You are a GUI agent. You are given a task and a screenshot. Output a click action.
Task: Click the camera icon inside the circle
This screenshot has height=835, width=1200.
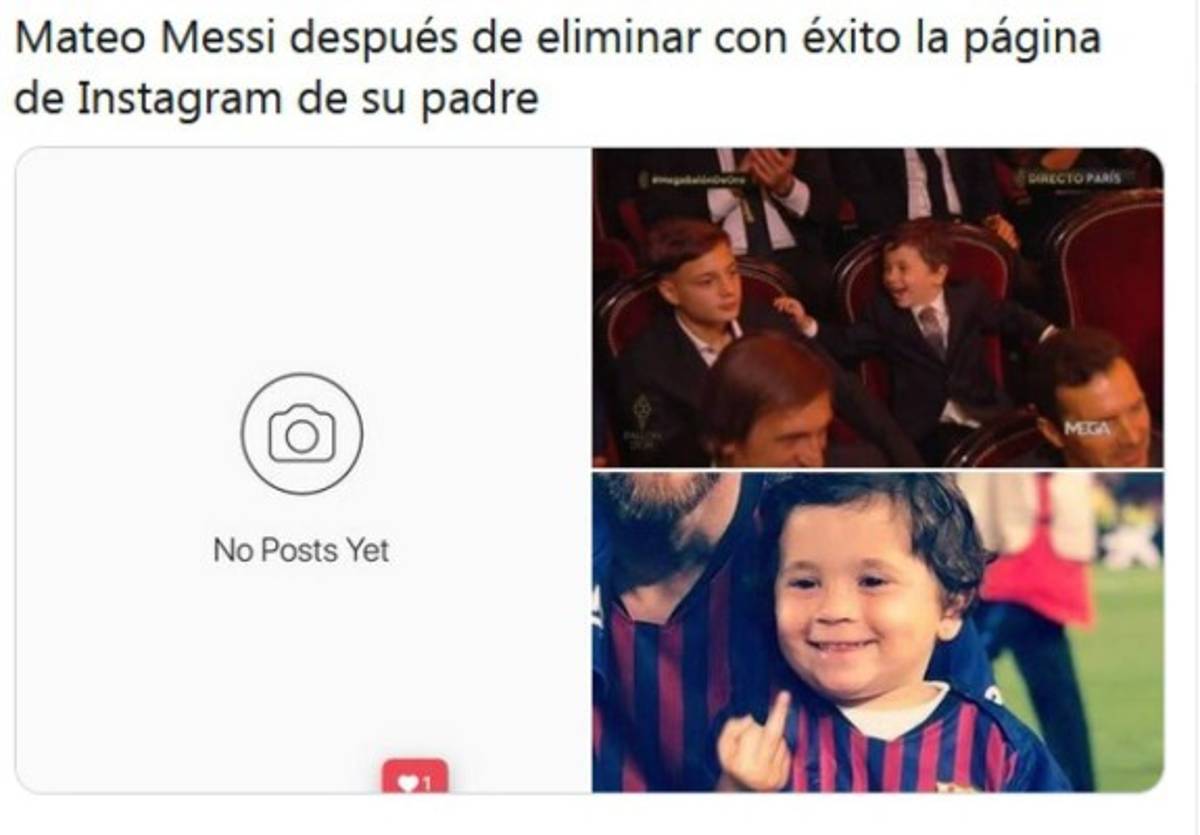(x=302, y=434)
